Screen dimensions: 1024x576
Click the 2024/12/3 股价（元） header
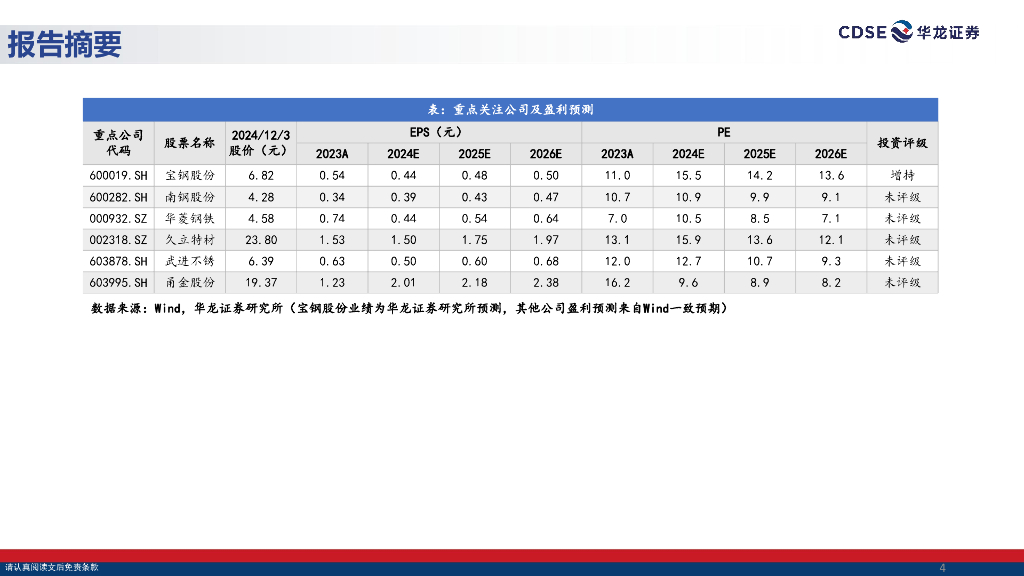point(260,142)
